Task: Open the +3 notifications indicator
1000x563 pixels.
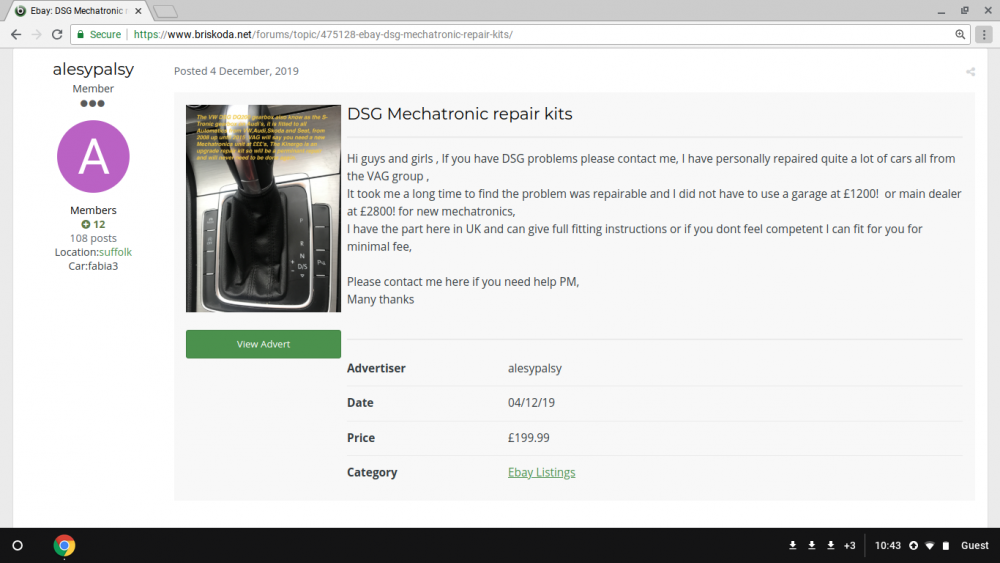Action: click(849, 545)
